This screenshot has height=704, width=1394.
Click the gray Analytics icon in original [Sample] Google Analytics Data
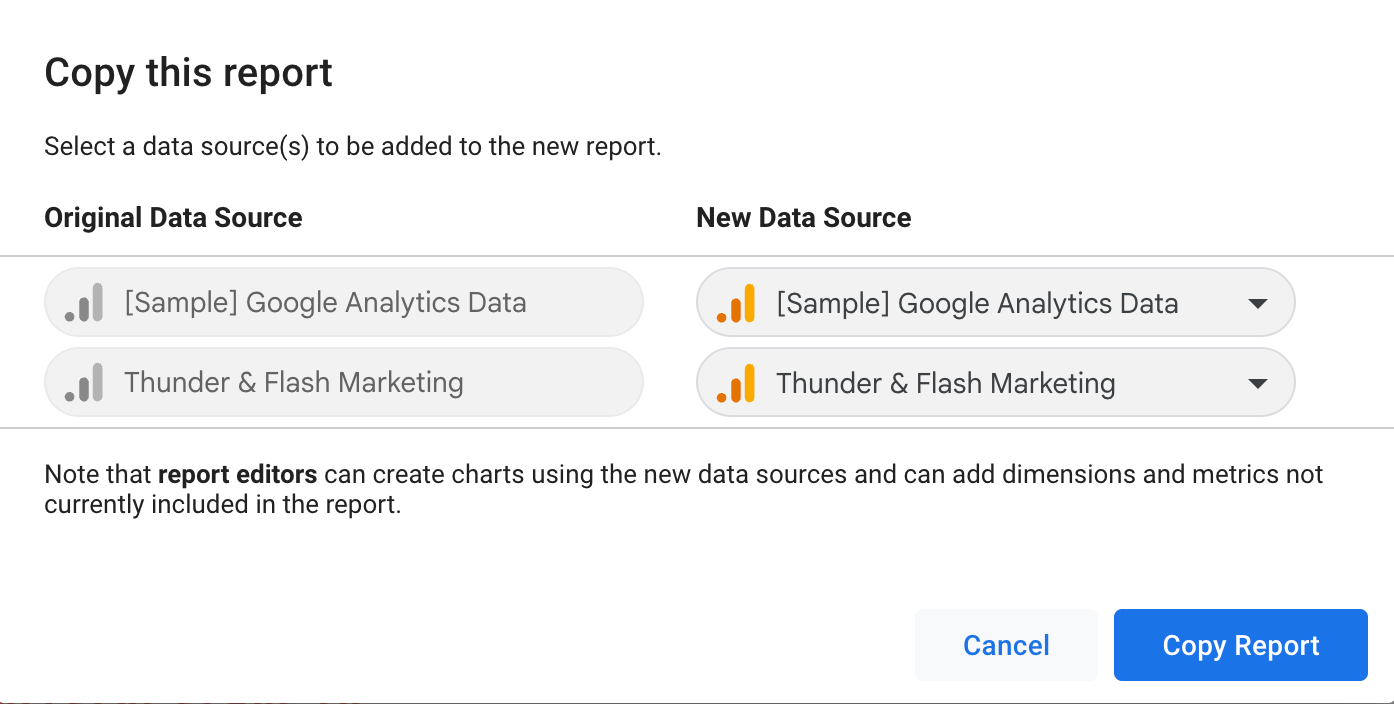(84, 302)
